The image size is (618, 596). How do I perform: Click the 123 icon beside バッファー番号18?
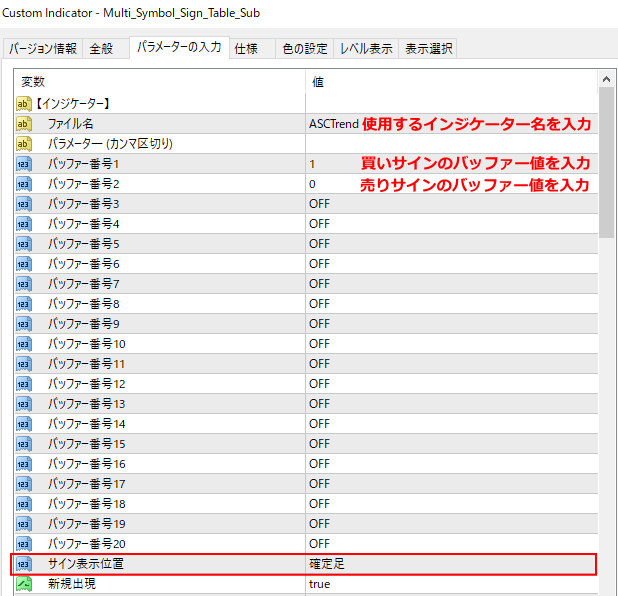pyautogui.click(x=24, y=504)
